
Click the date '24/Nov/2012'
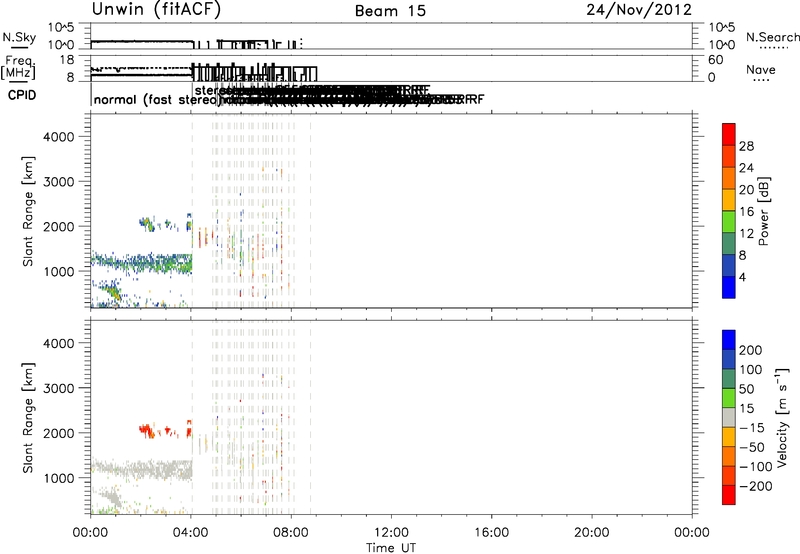tap(639, 10)
